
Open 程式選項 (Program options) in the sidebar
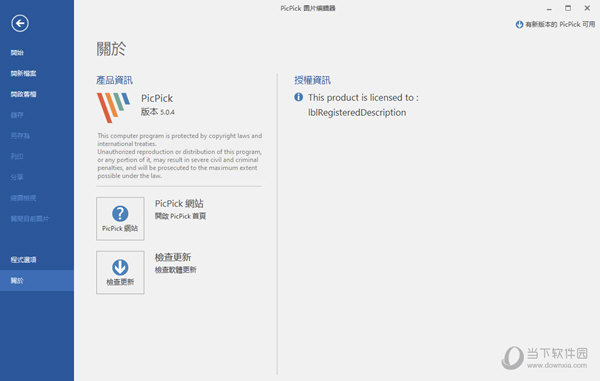point(23,260)
